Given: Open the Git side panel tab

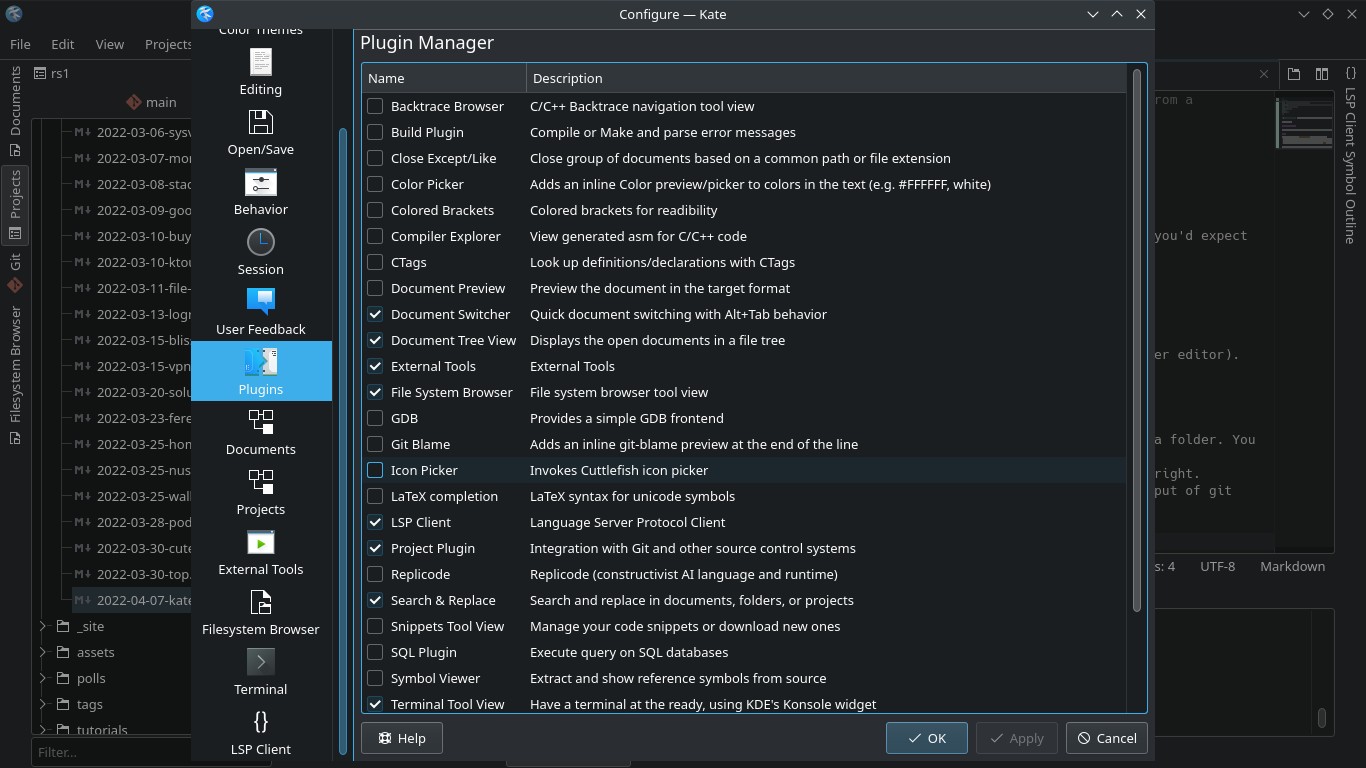Looking at the screenshot, I should (15, 272).
